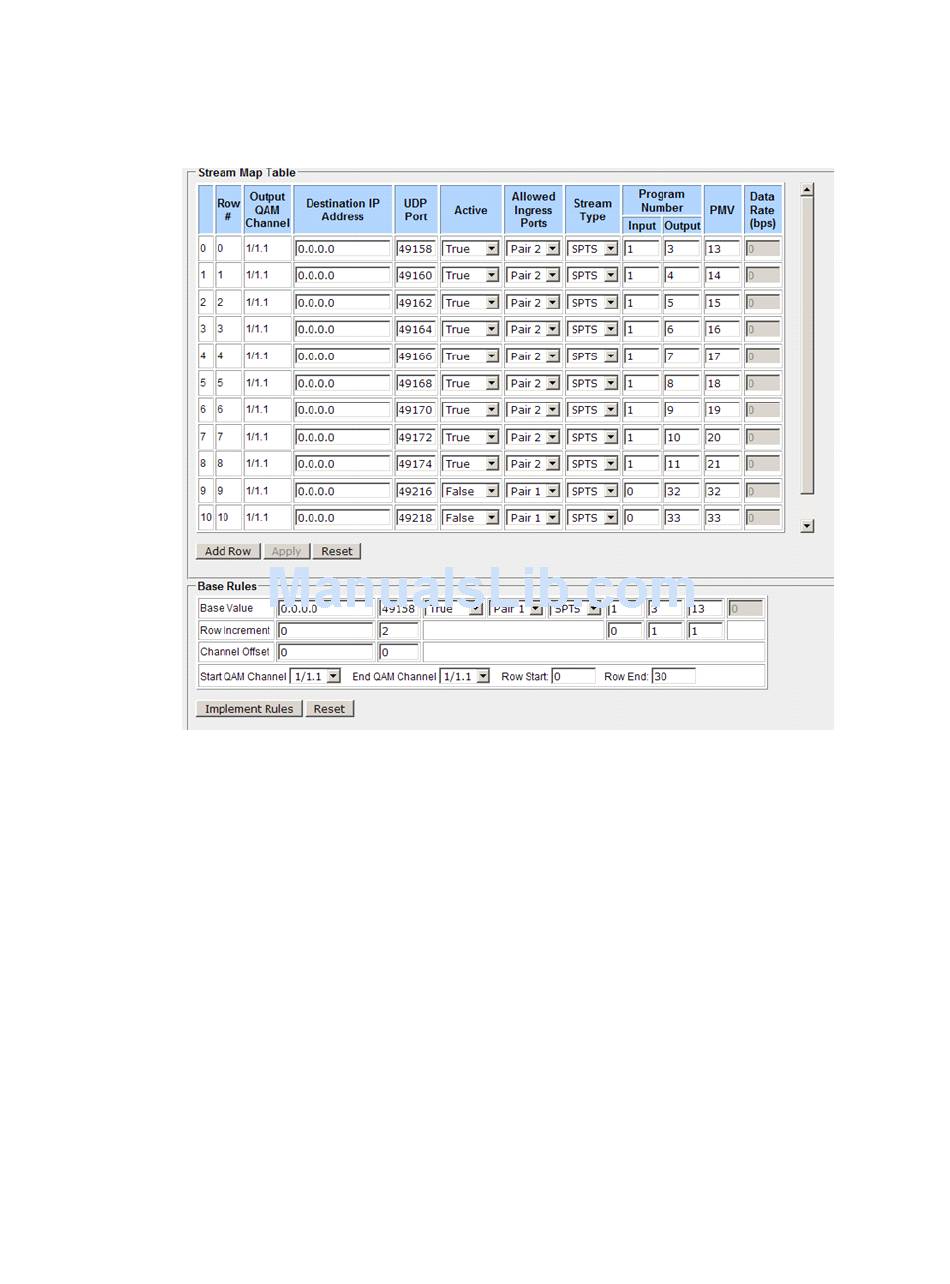
Task: Open the Start QAM Channel dropdown
Action: point(316,677)
